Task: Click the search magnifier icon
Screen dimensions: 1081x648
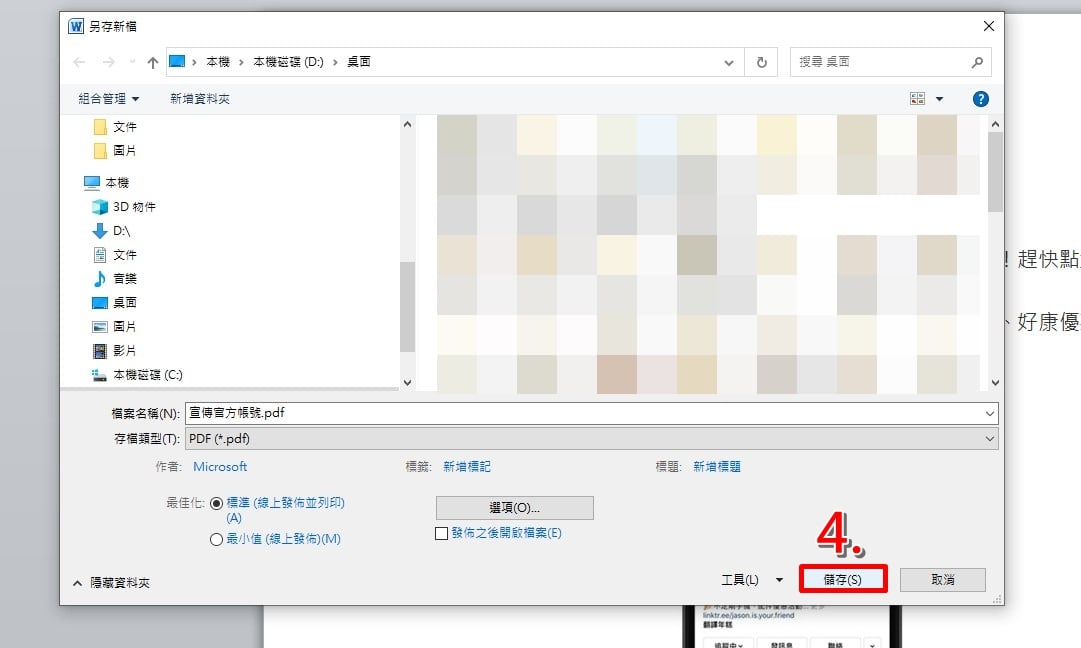Action: coord(977,62)
